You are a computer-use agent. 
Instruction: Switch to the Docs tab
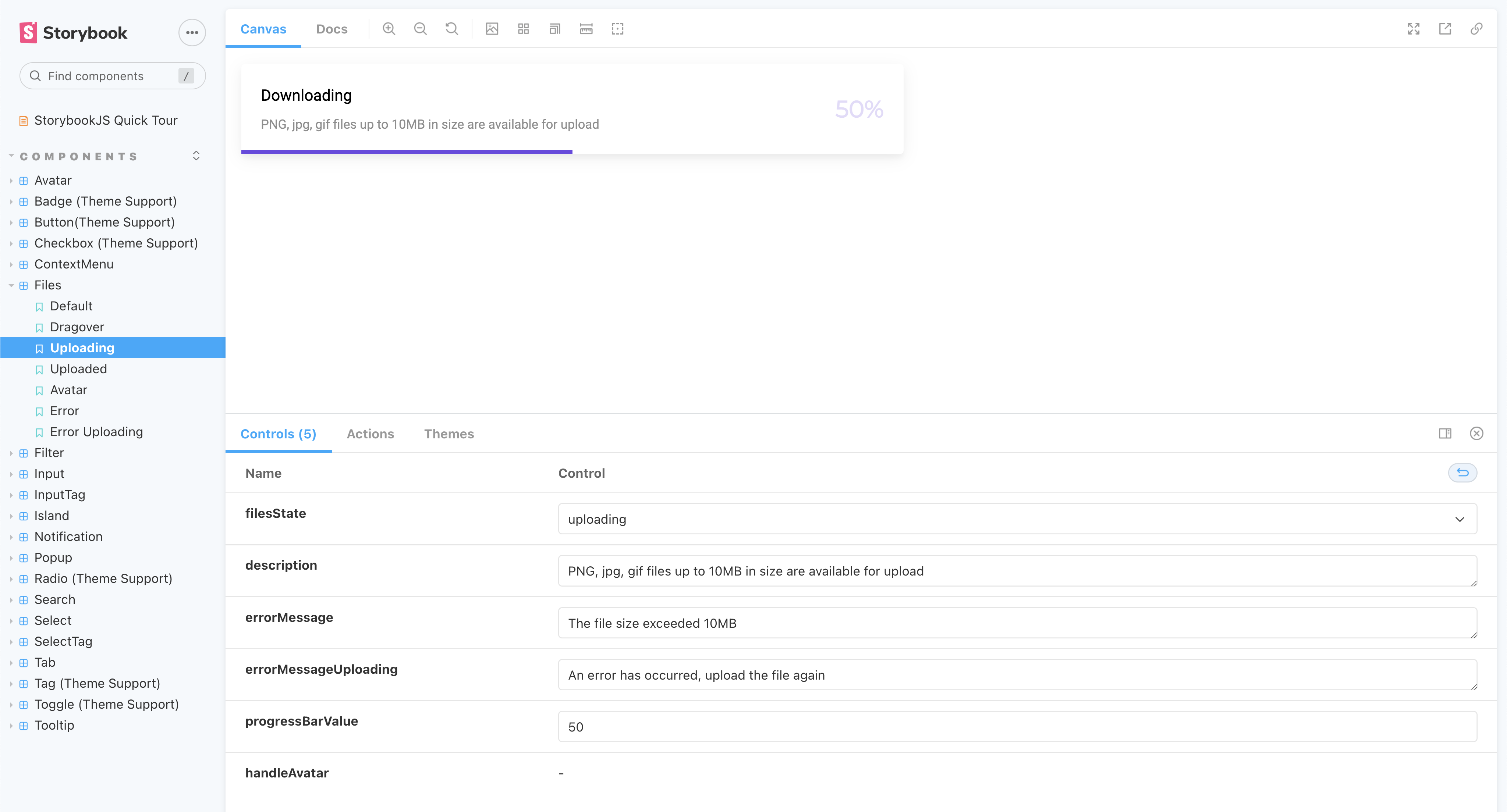[332, 28]
